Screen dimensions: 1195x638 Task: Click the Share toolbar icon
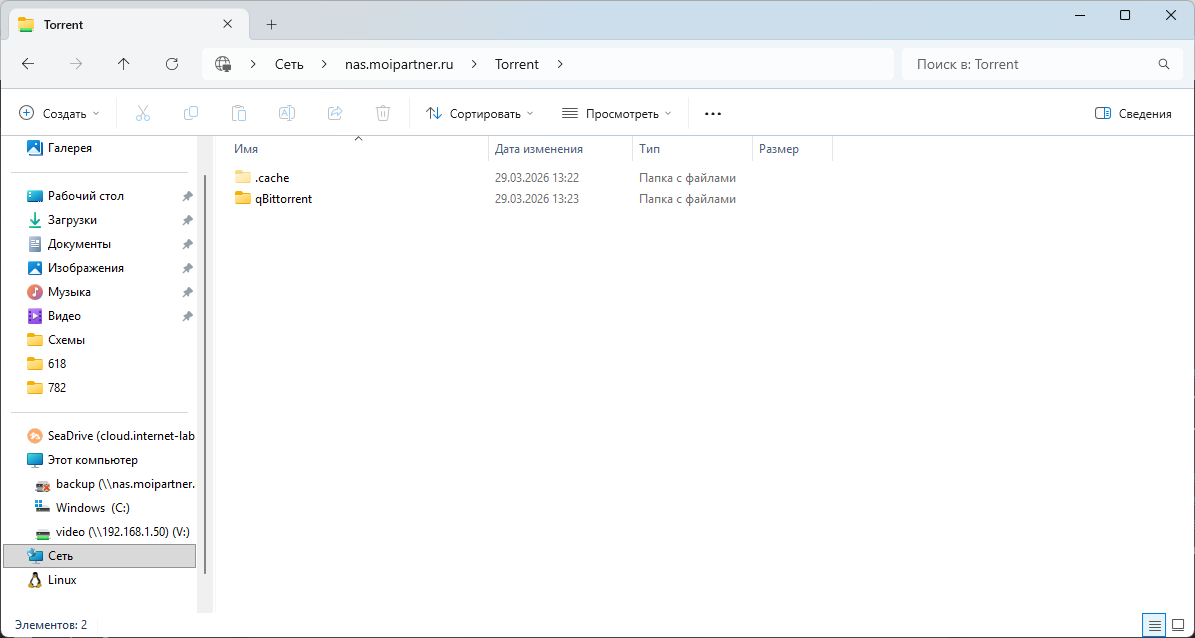tap(335, 114)
